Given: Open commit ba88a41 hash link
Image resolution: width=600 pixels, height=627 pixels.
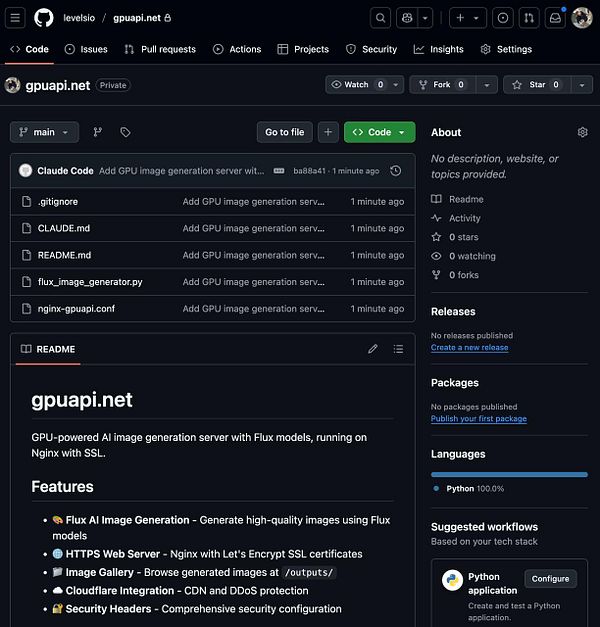Looking at the screenshot, I should click(309, 171).
